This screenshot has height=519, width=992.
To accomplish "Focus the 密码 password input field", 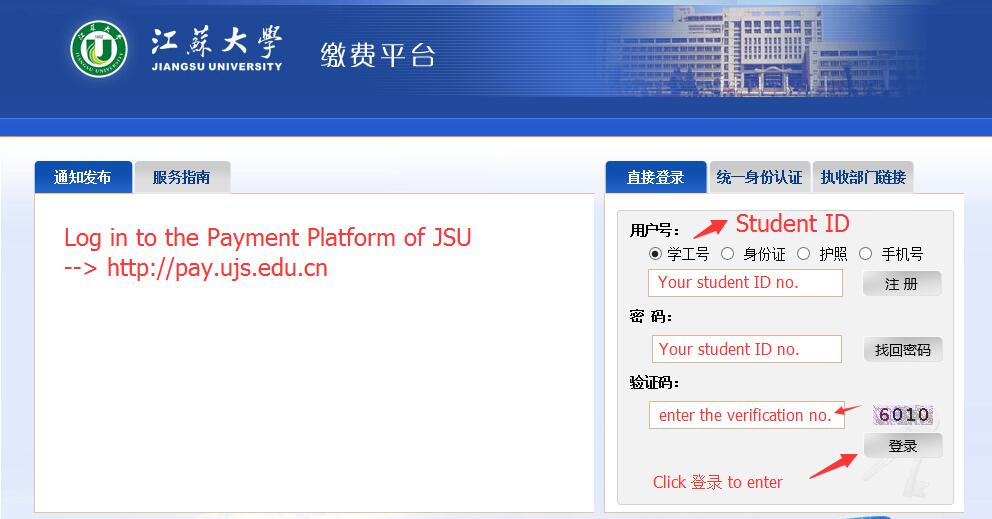I will pyautogui.click(x=747, y=349).
